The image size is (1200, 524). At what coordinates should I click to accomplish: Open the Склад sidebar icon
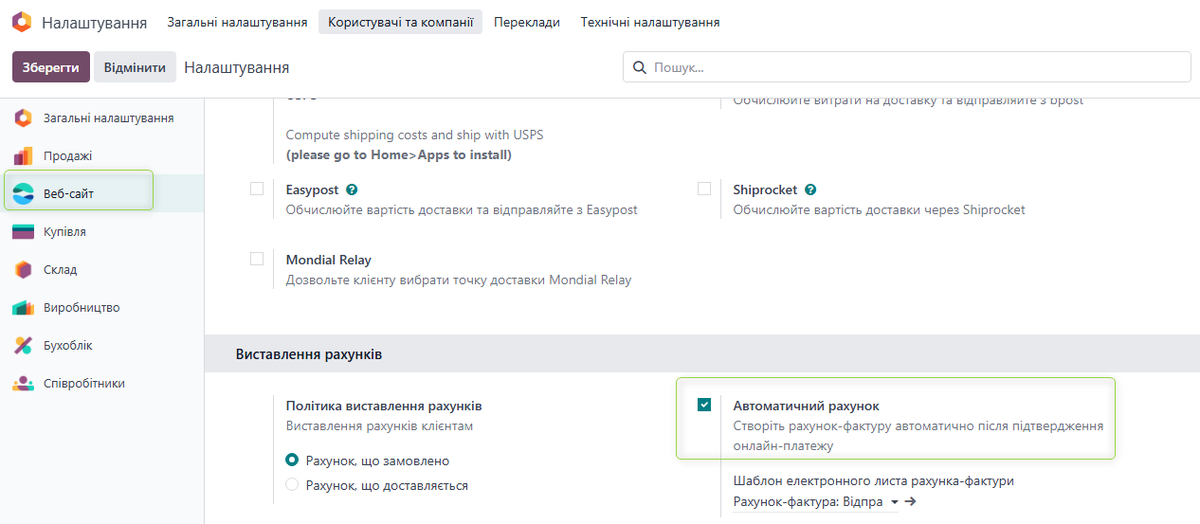pos(23,270)
